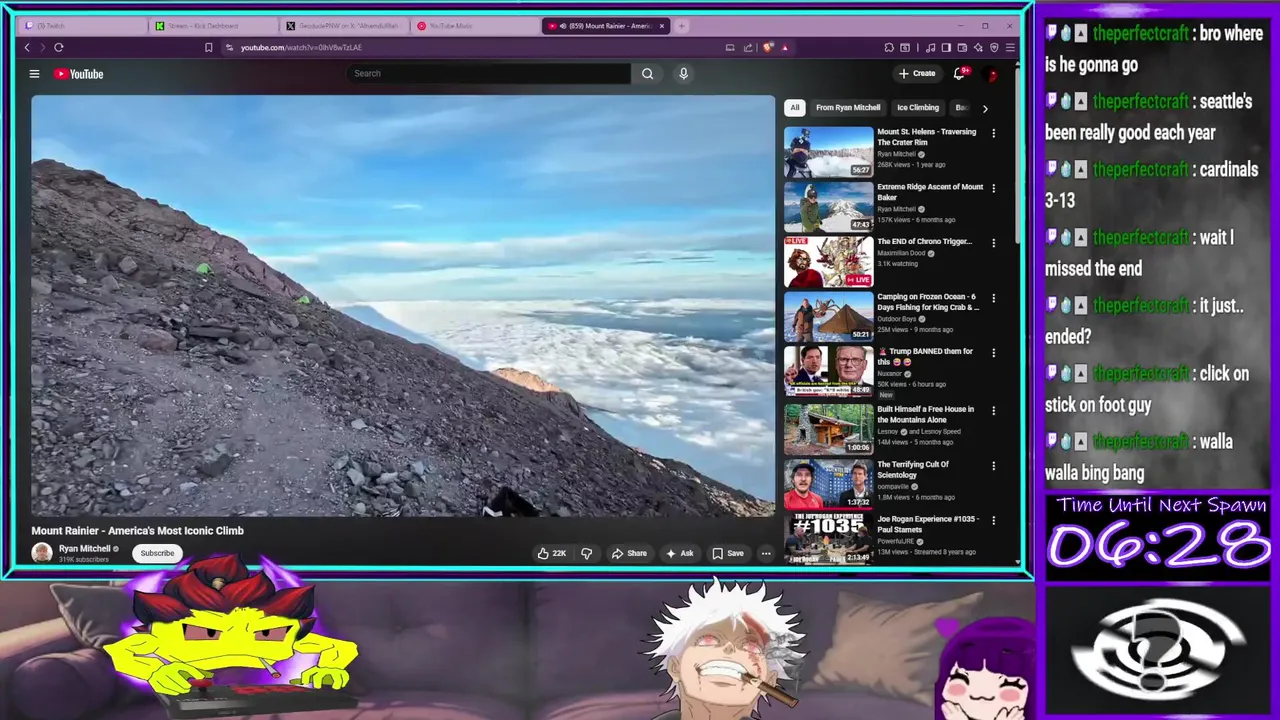Switch to the YouTube Music tab

(x=475, y=26)
